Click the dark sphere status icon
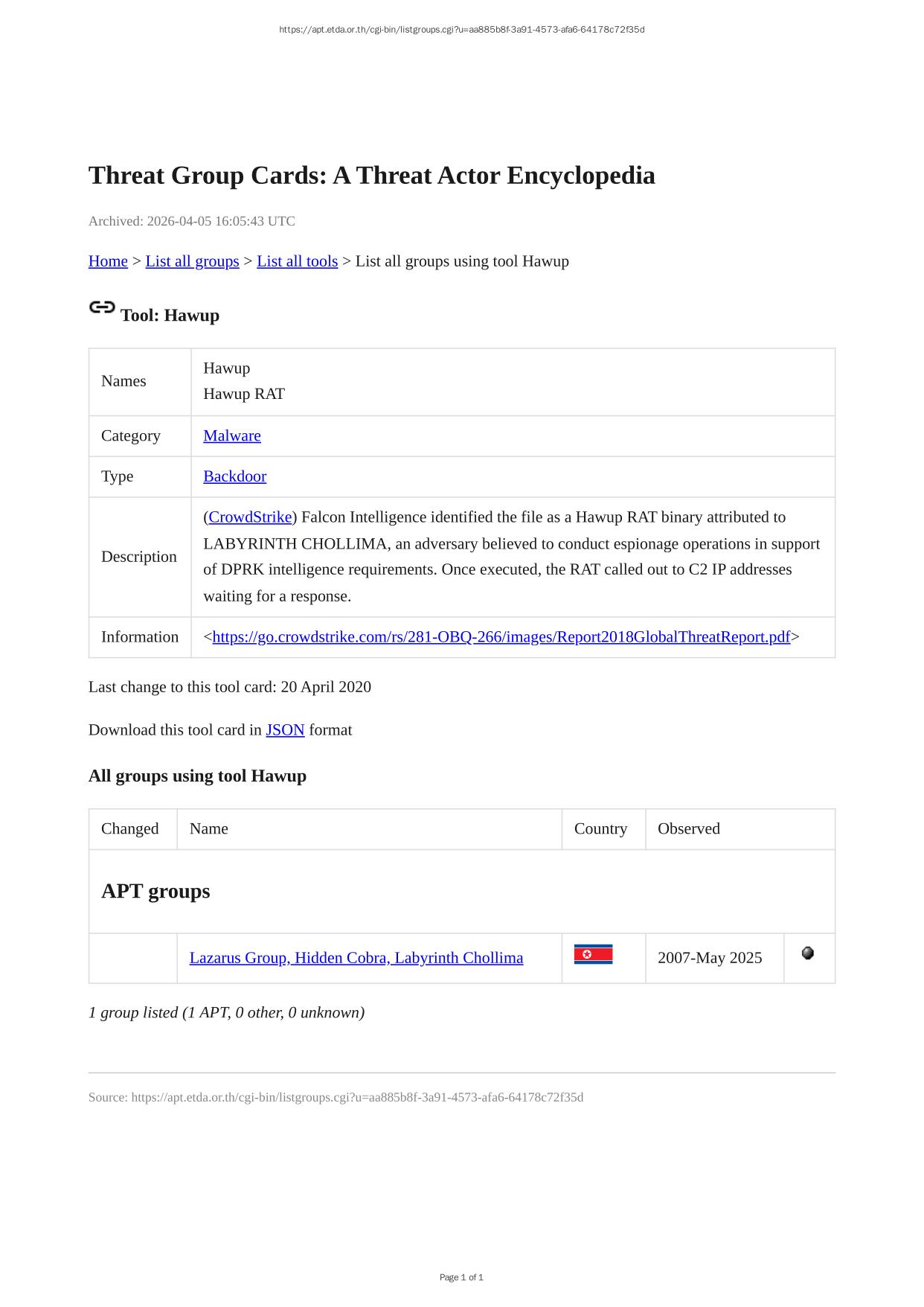The height and width of the screenshot is (1307, 924). tap(808, 953)
